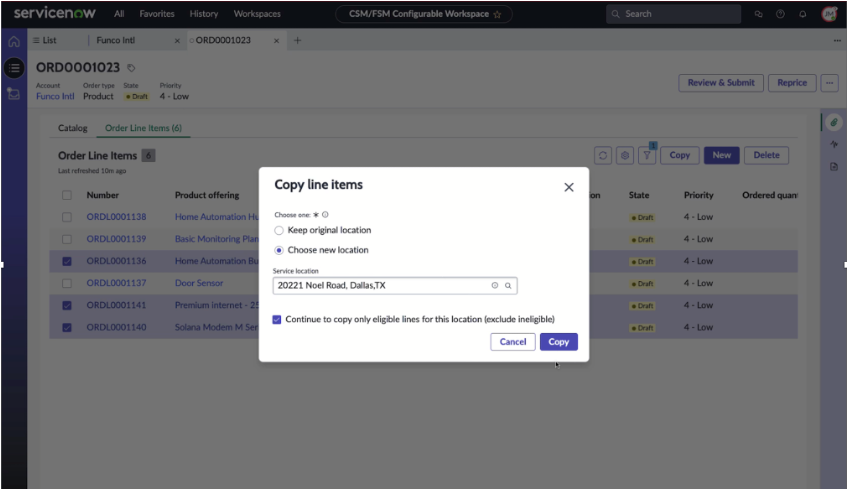The width and height of the screenshot is (848, 490).
Task: Open the activity pulse icon in right panel
Action: click(834, 144)
